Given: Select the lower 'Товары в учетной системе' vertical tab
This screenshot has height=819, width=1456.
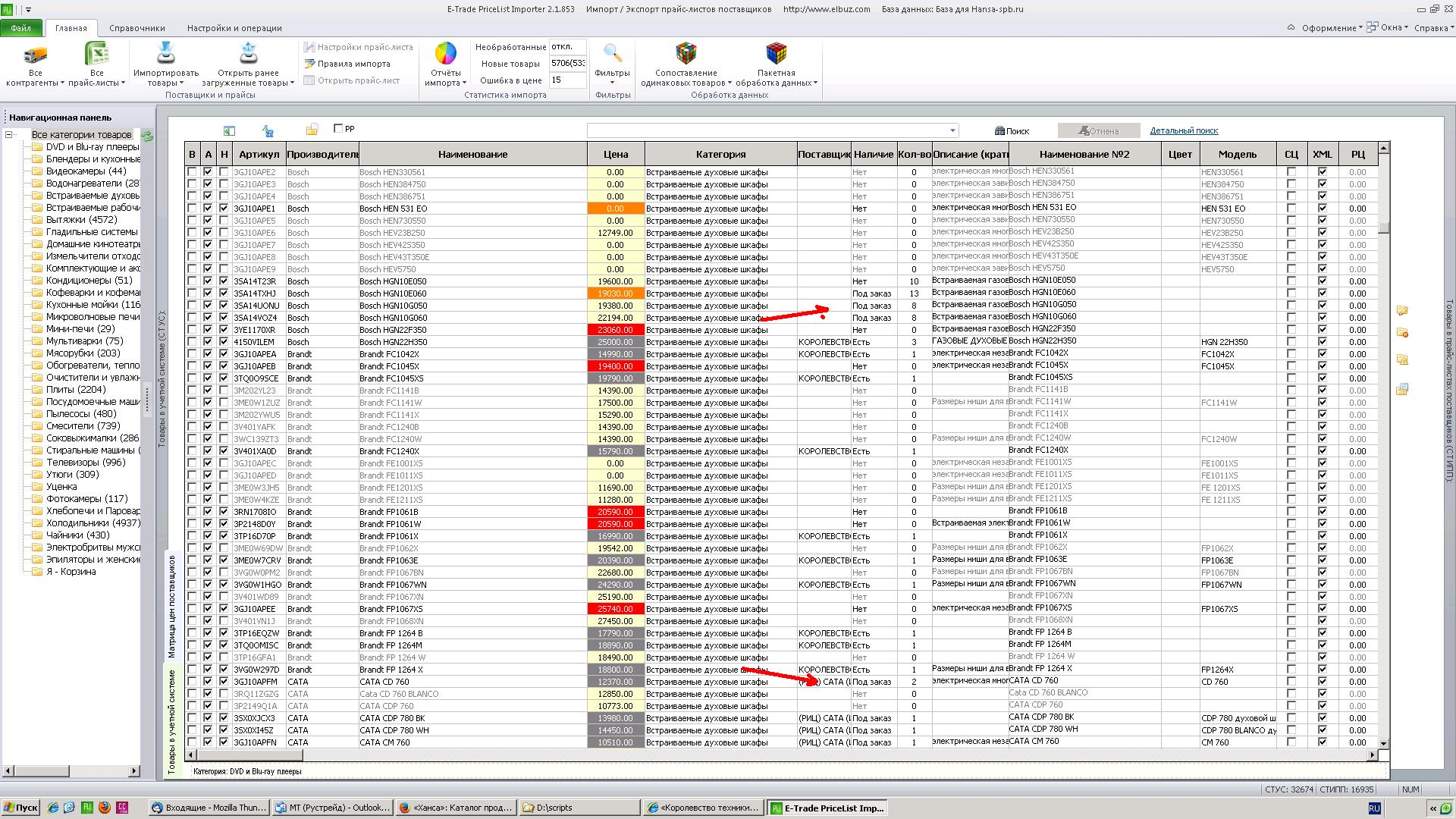Looking at the screenshot, I should [x=171, y=722].
